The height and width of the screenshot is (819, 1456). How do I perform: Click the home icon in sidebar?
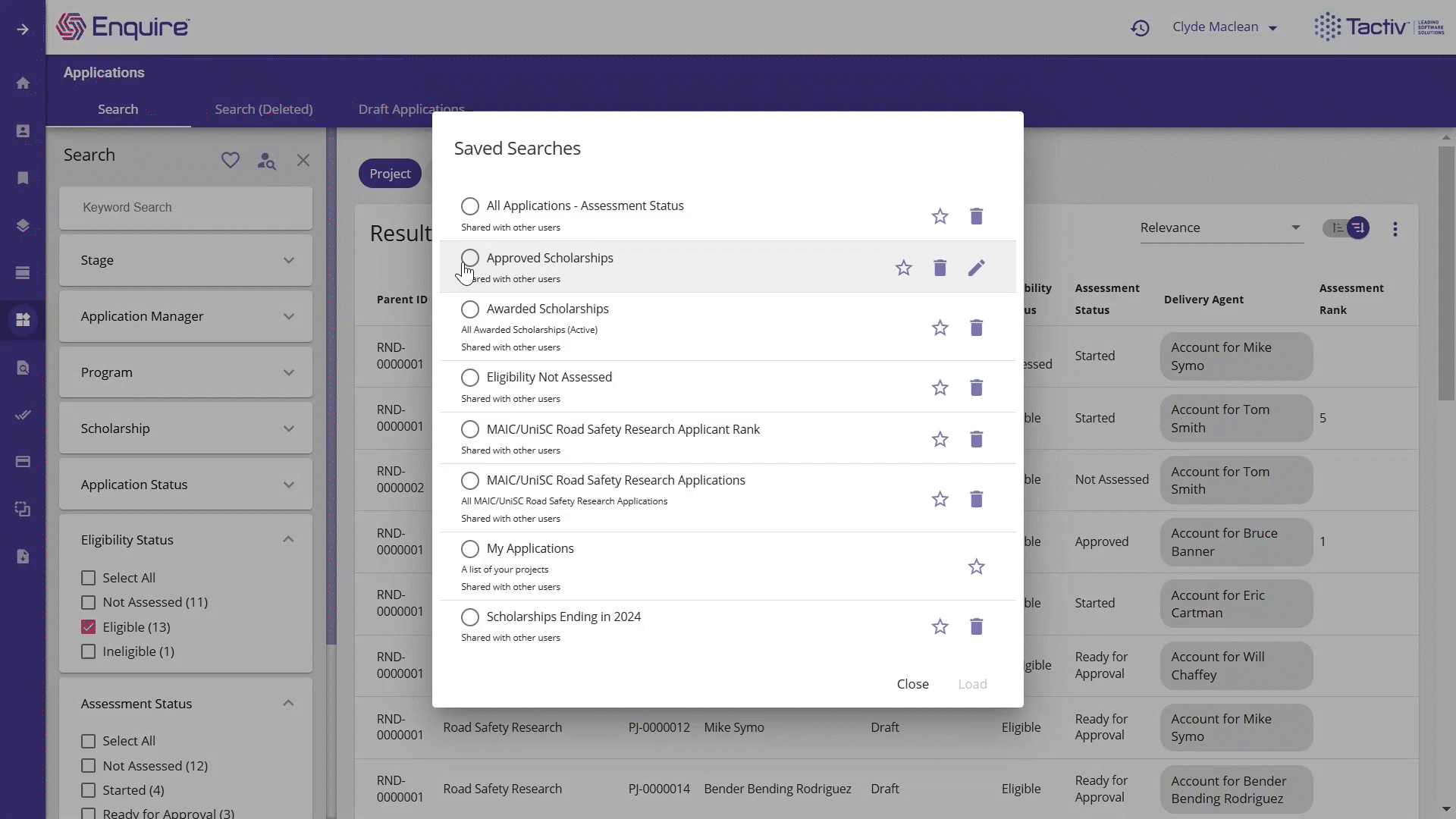point(23,83)
